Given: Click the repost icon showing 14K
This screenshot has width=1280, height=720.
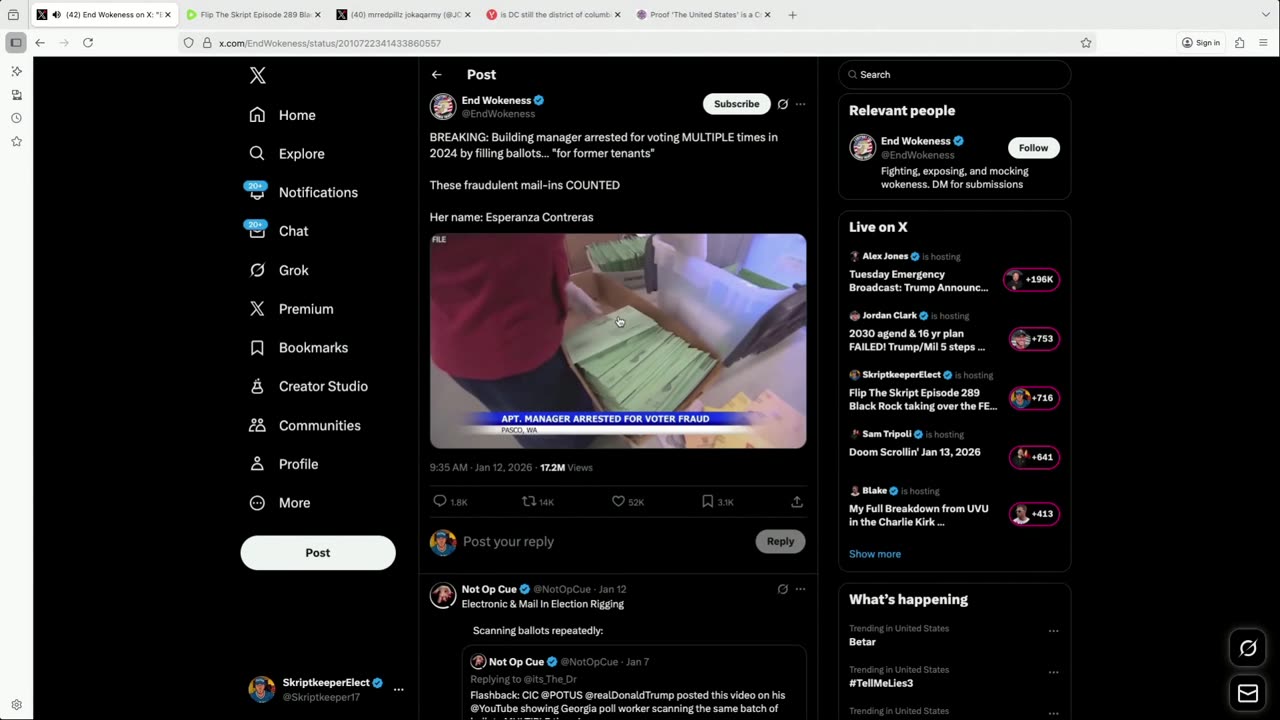Looking at the screenshot, I should [x=528, y=501].
